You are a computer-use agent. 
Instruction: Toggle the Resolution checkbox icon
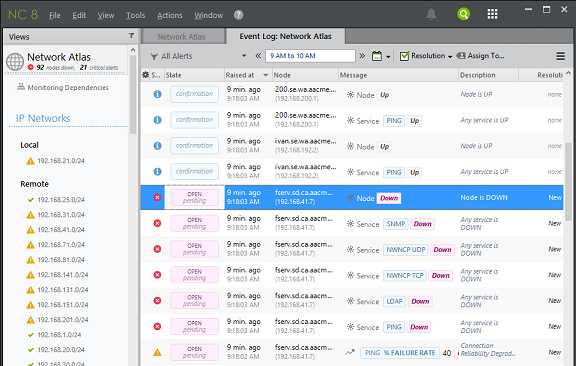coord(404,56)
